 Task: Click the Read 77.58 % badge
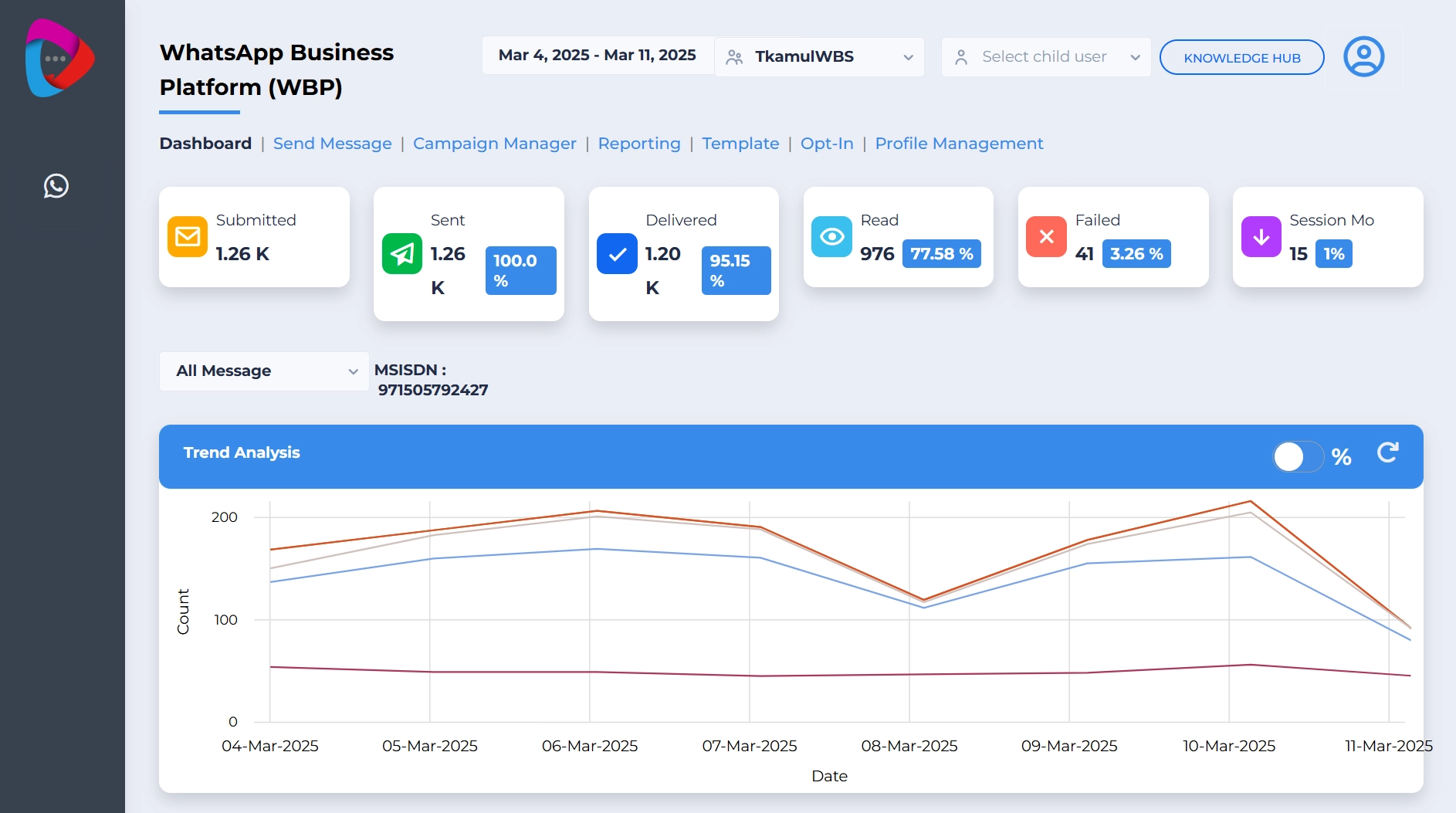pos(942,254)
